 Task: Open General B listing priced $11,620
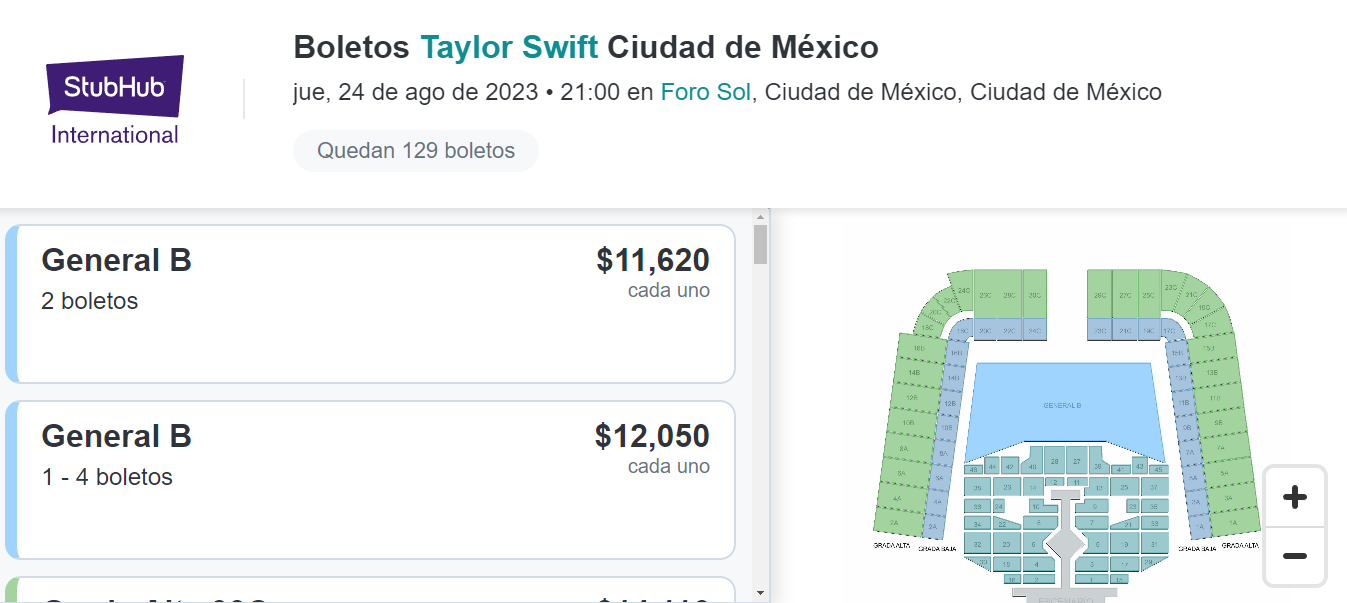[x=370, y=304]
